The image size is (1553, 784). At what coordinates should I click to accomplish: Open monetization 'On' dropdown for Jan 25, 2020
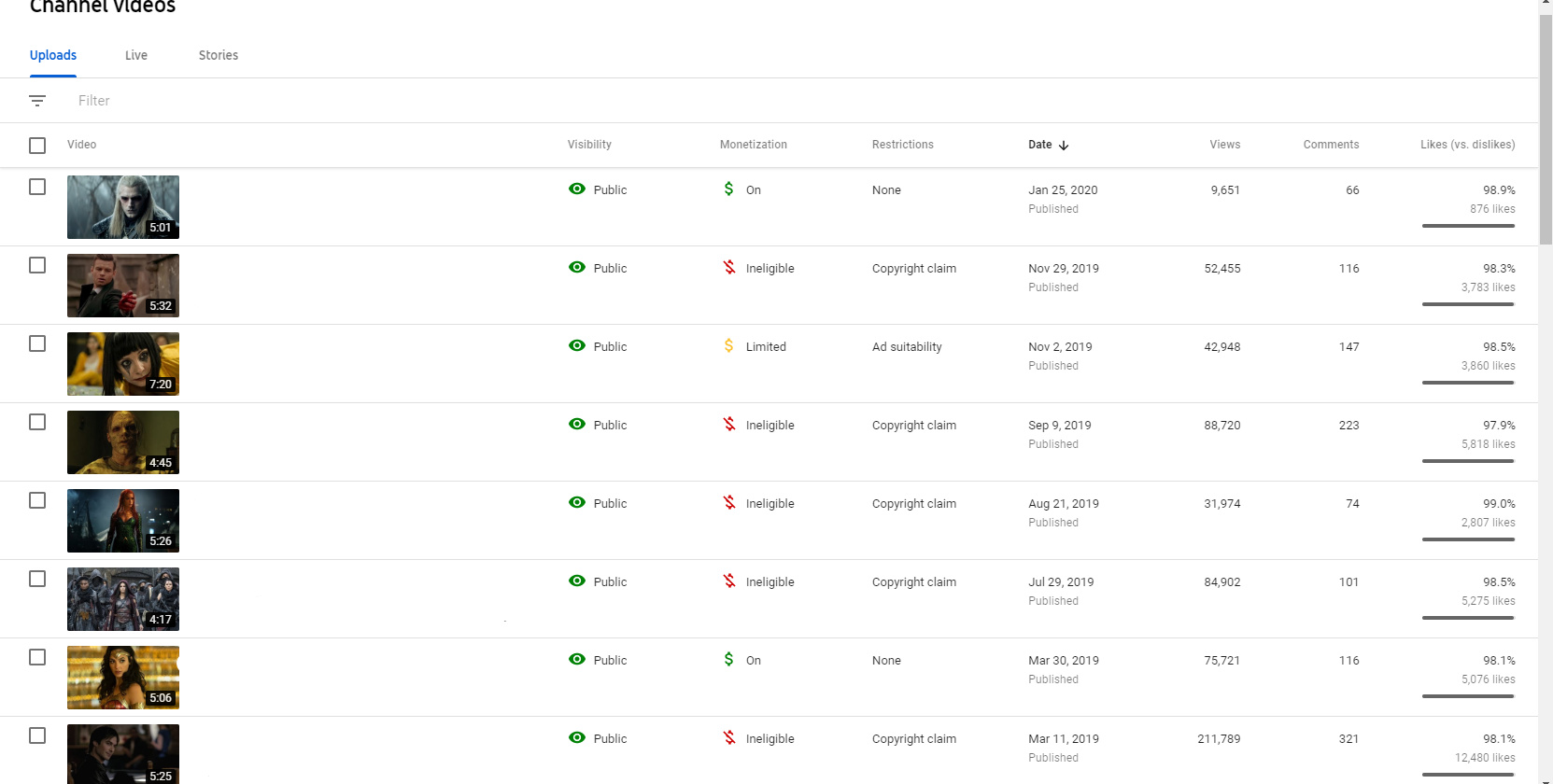pyautogui.click(x=754, y=189)
